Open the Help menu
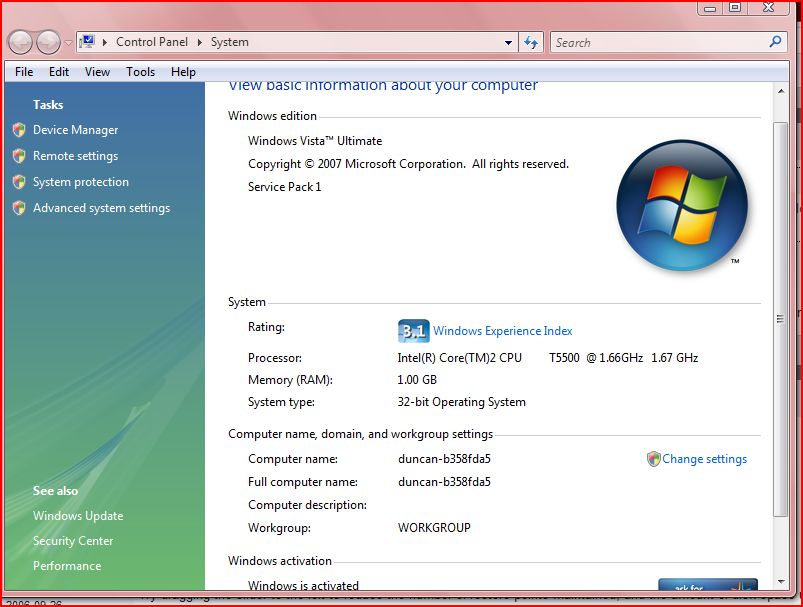The width and height of the screenshot is (803, 607). (x=183, y=72)
